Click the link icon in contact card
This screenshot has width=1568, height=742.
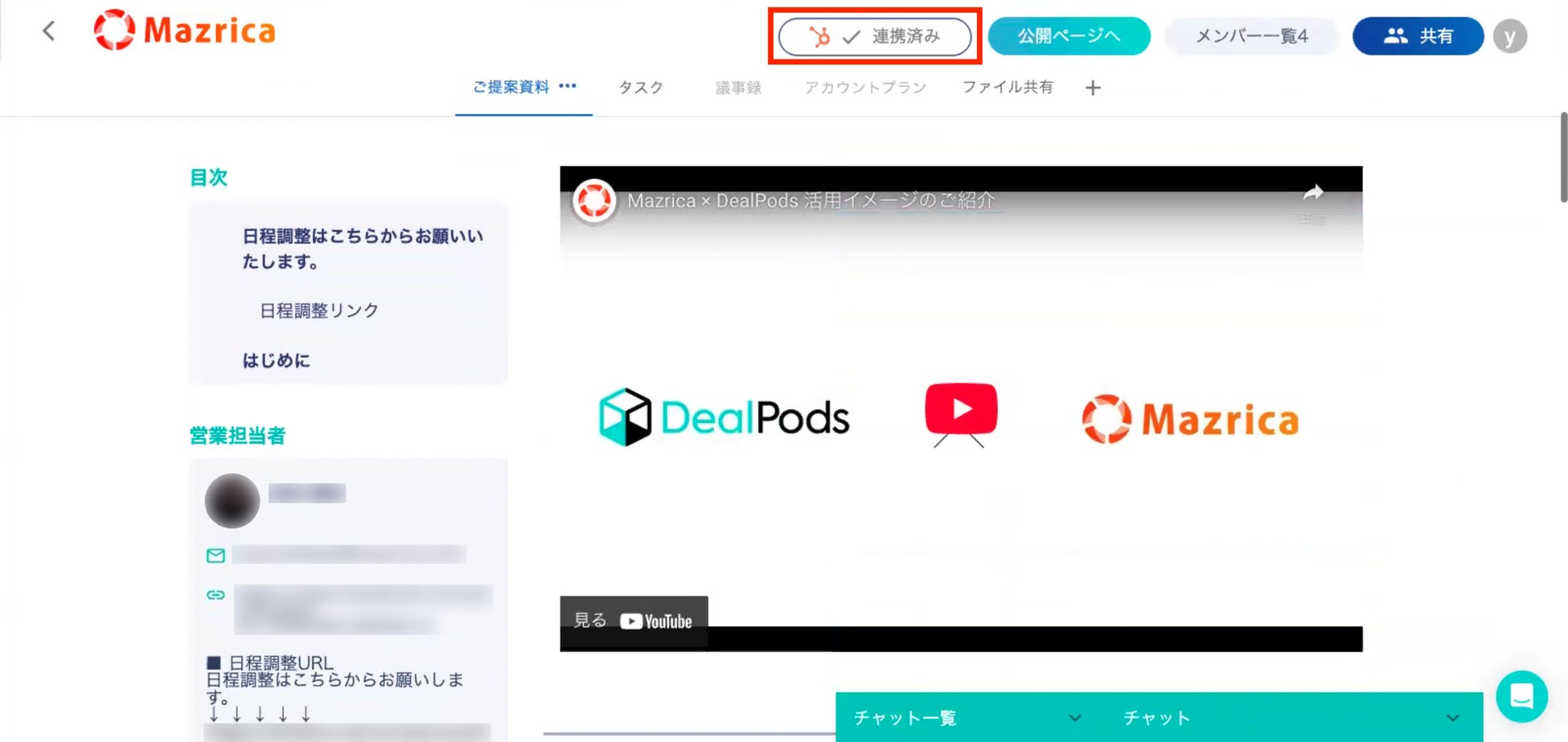coord(215,595)
